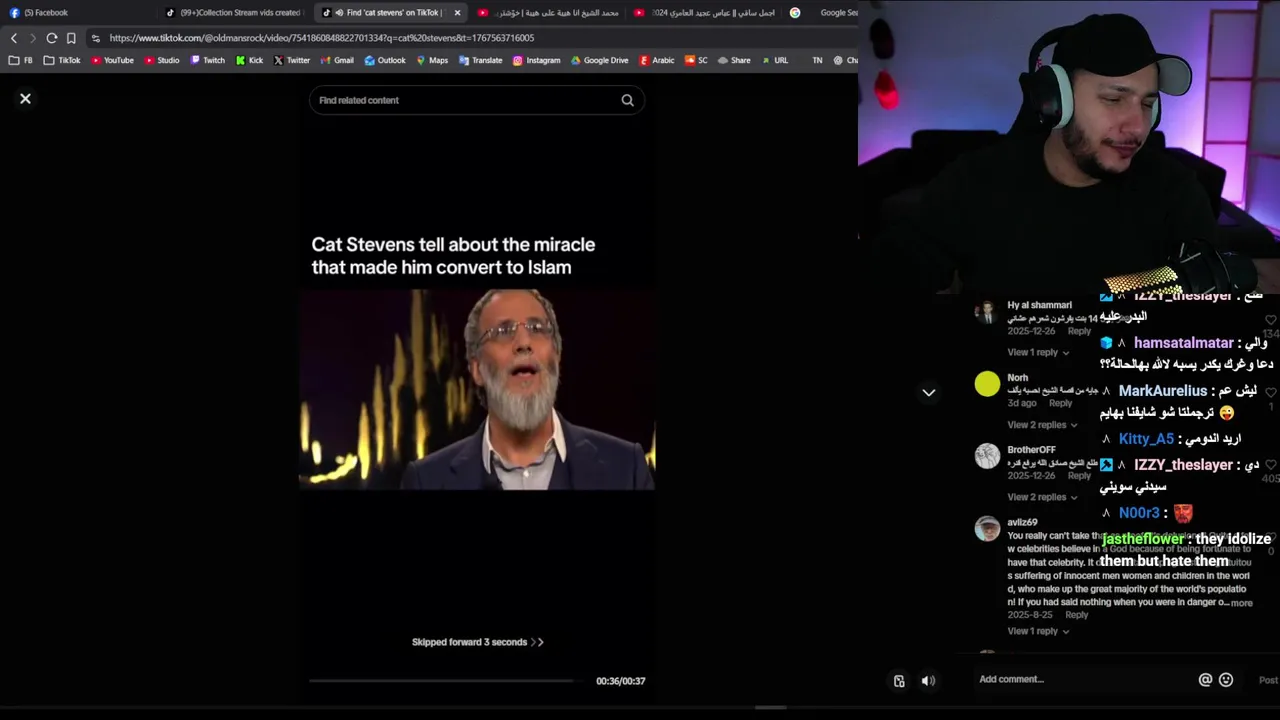Open Norh's yellow profile avatar

coord(987,384)
